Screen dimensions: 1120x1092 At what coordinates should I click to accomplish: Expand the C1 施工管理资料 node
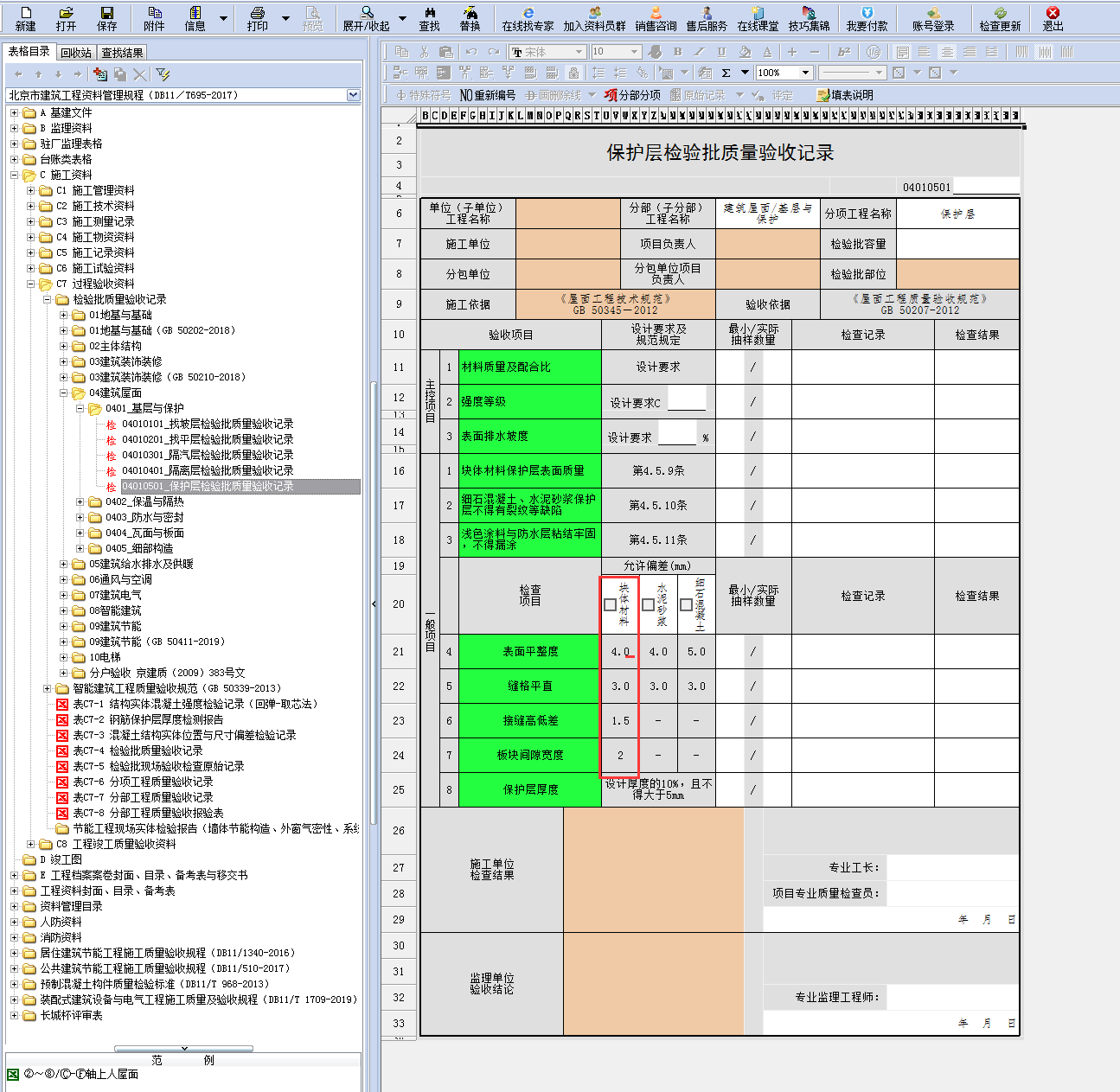coord(30,190)
